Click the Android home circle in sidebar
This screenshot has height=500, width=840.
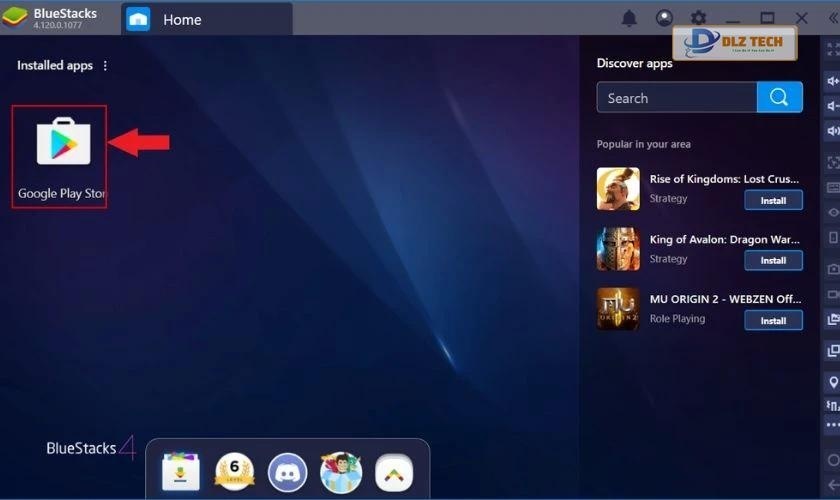(833, 460)
